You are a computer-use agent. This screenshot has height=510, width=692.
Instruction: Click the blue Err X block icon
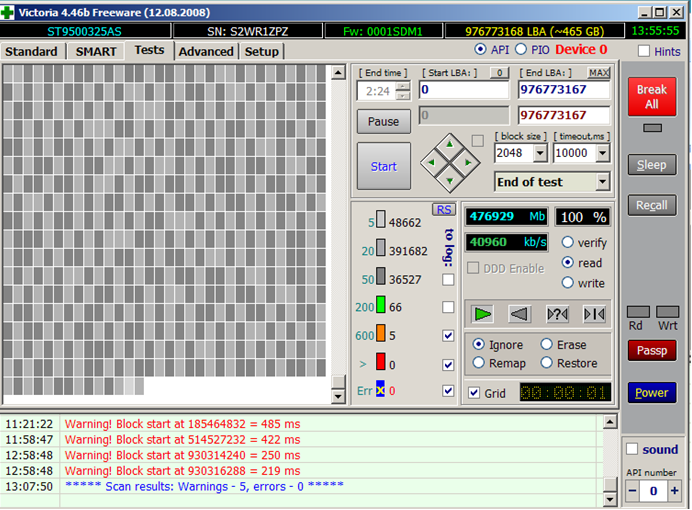point(380,389)
